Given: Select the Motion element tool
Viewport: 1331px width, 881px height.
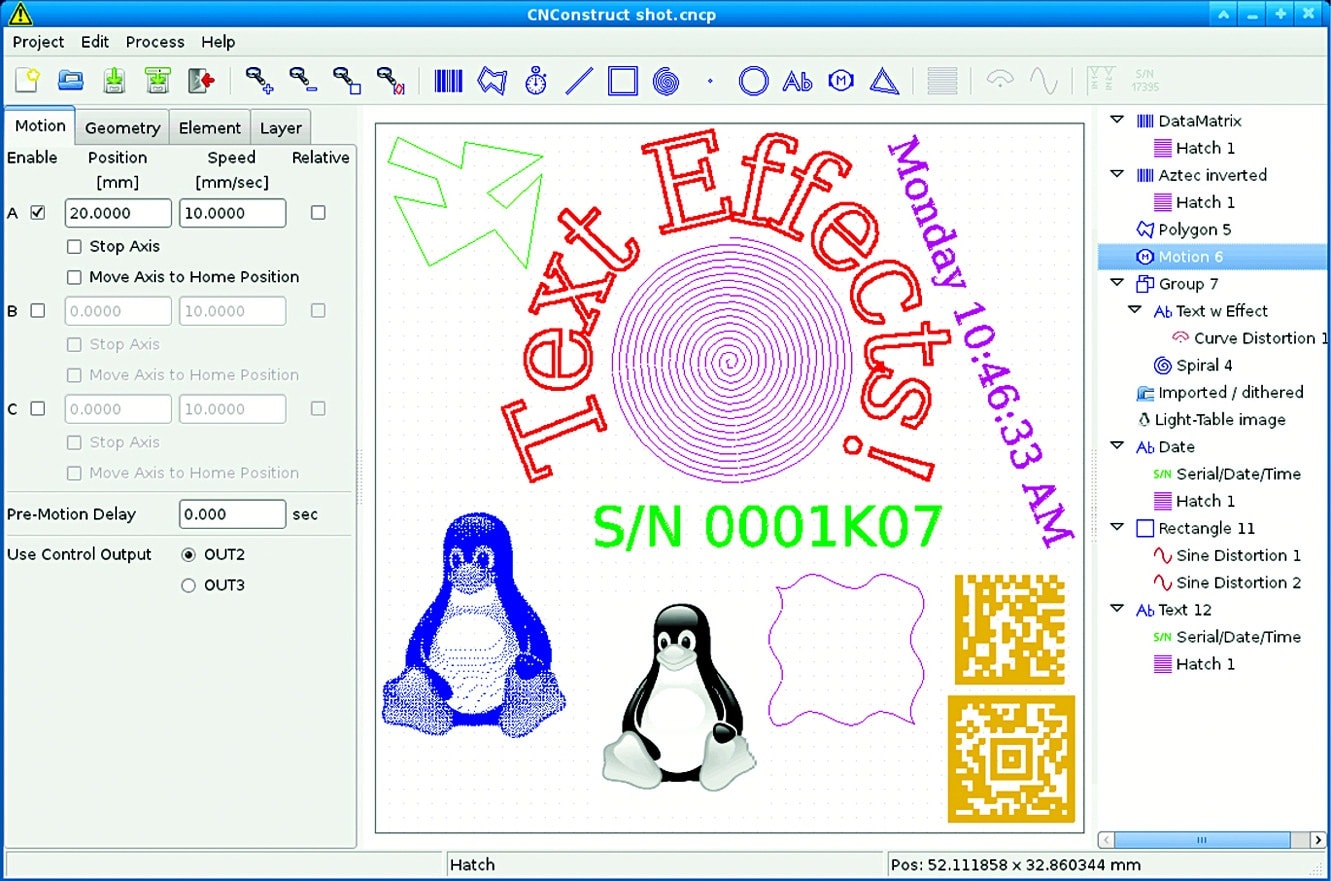Looking at the screenshot, I should pyautogui.click(x=841, y=80).
